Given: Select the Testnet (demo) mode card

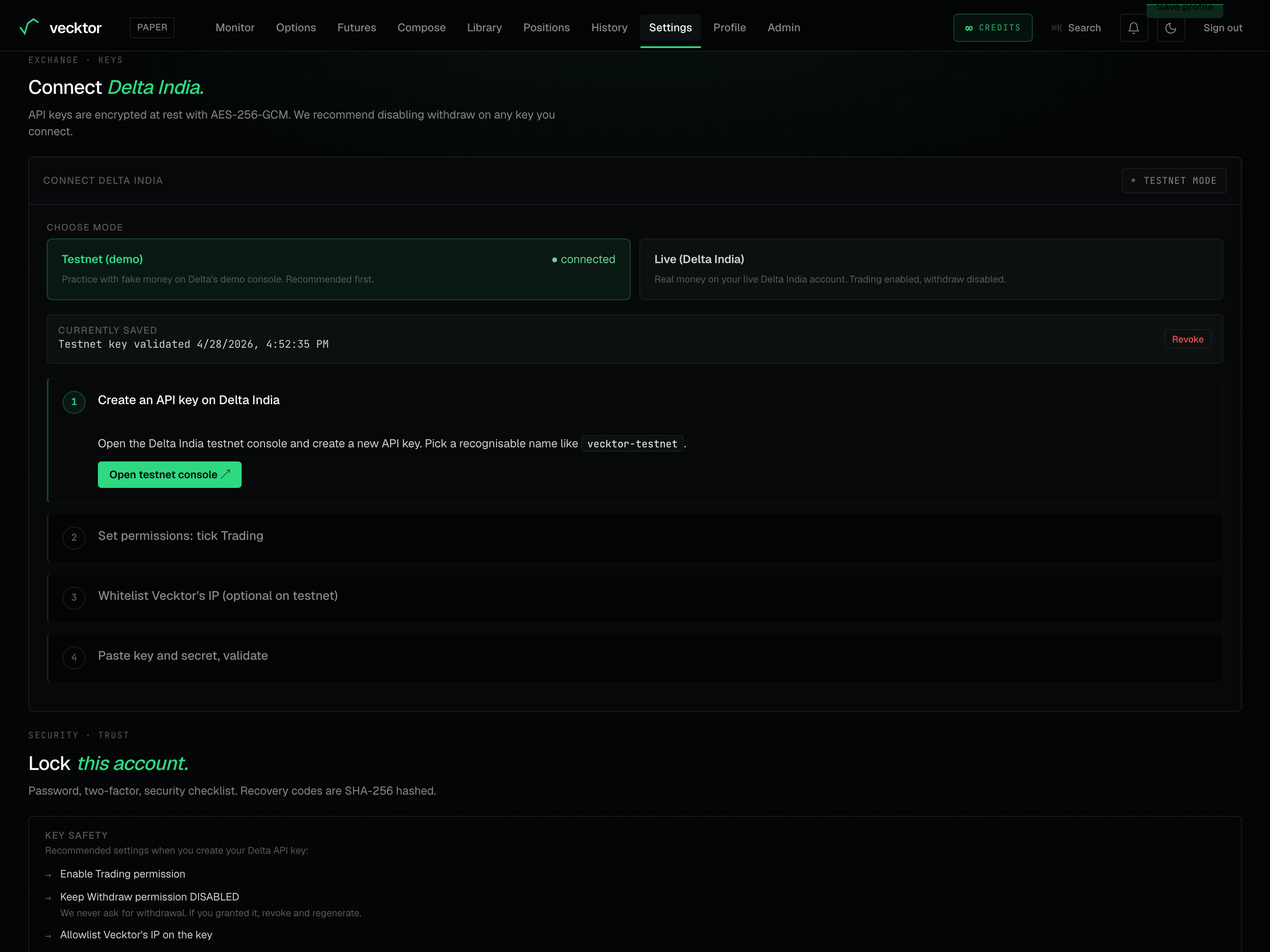Looking at the screenshot, I should [338, 269].
